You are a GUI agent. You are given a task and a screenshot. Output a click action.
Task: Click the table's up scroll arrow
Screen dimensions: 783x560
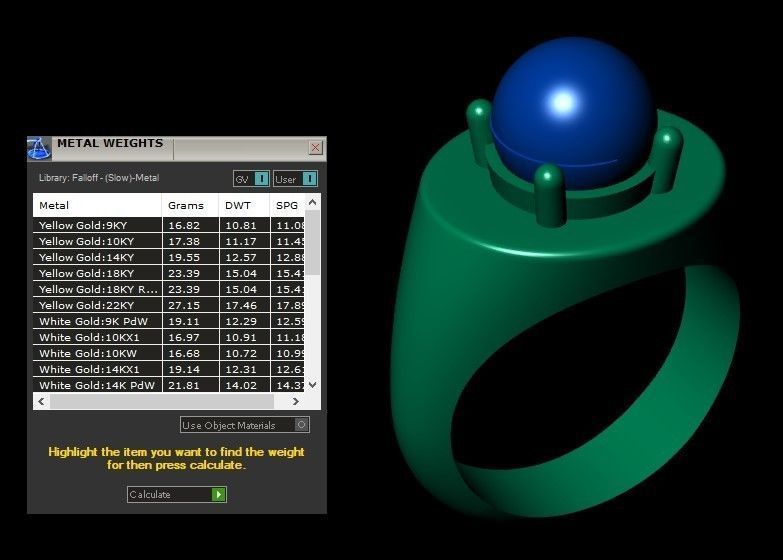313,202
